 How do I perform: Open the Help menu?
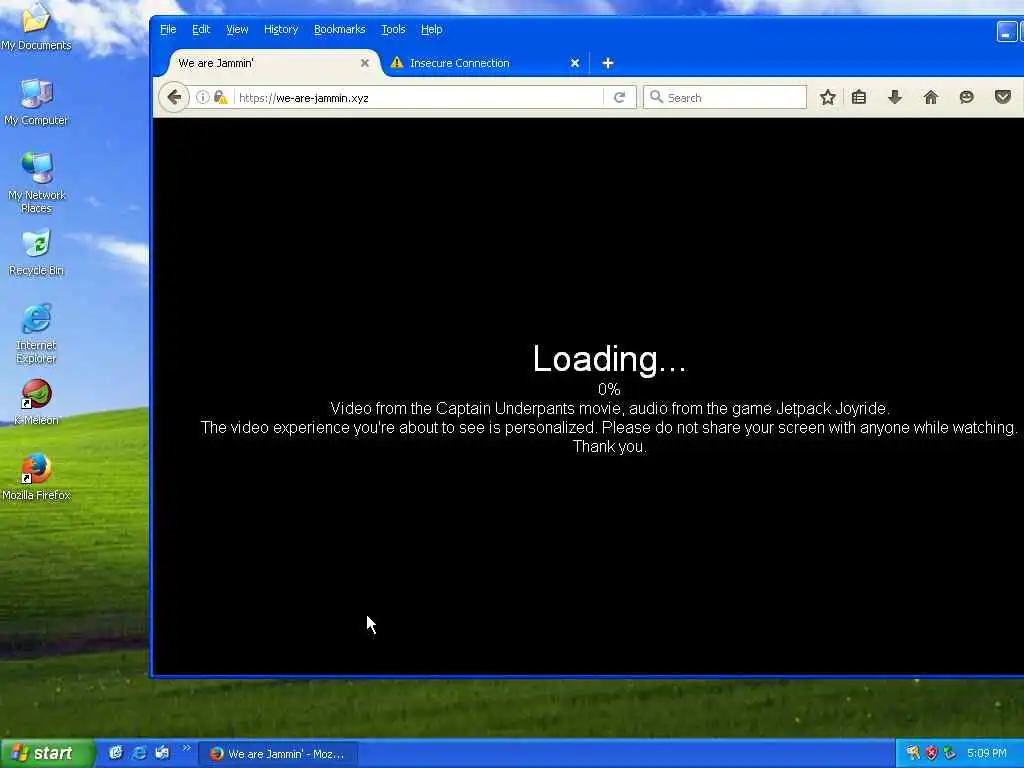[x=432, y=29]
